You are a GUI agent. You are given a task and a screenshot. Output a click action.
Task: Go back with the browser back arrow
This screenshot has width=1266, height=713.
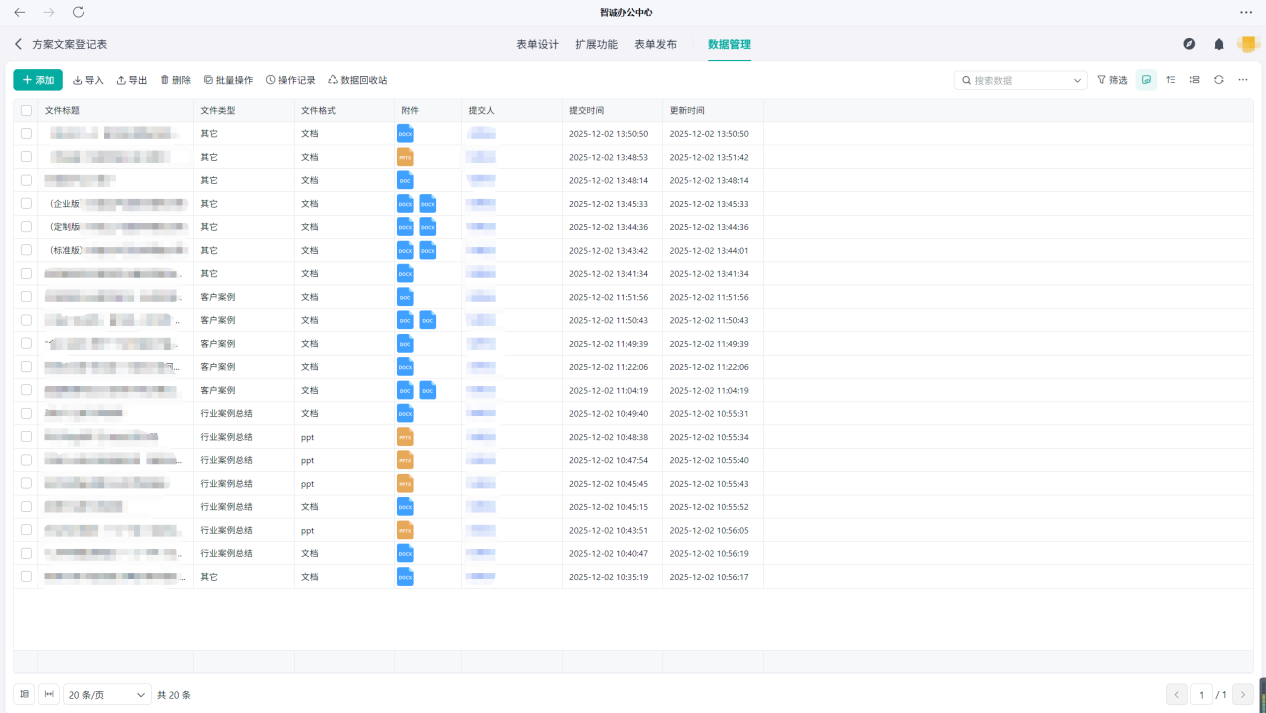coord(20,12)
